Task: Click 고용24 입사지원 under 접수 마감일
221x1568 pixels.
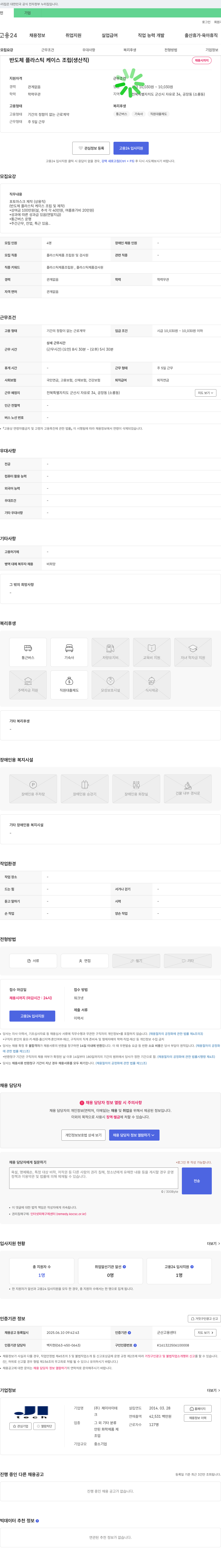Action: point(32,1015)
